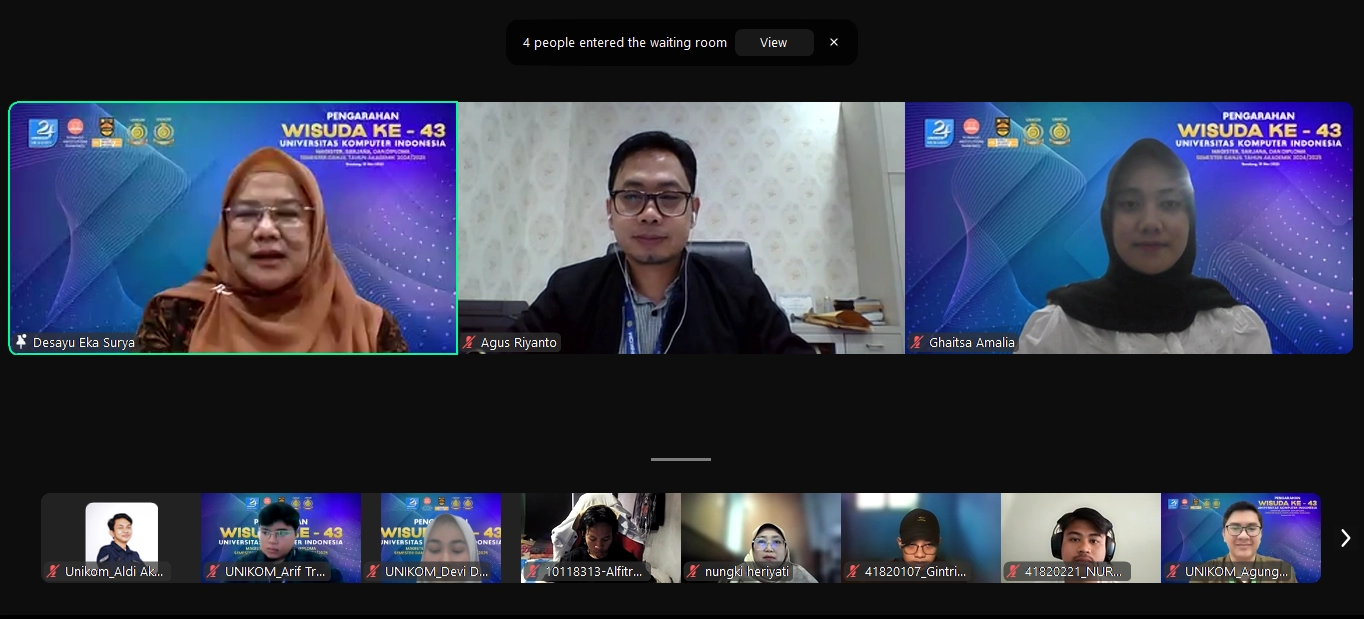Click the divider handle above the thumbnail strip
Image resolution: width=1364 pixels, height=619 pixels.
[681, 459]
